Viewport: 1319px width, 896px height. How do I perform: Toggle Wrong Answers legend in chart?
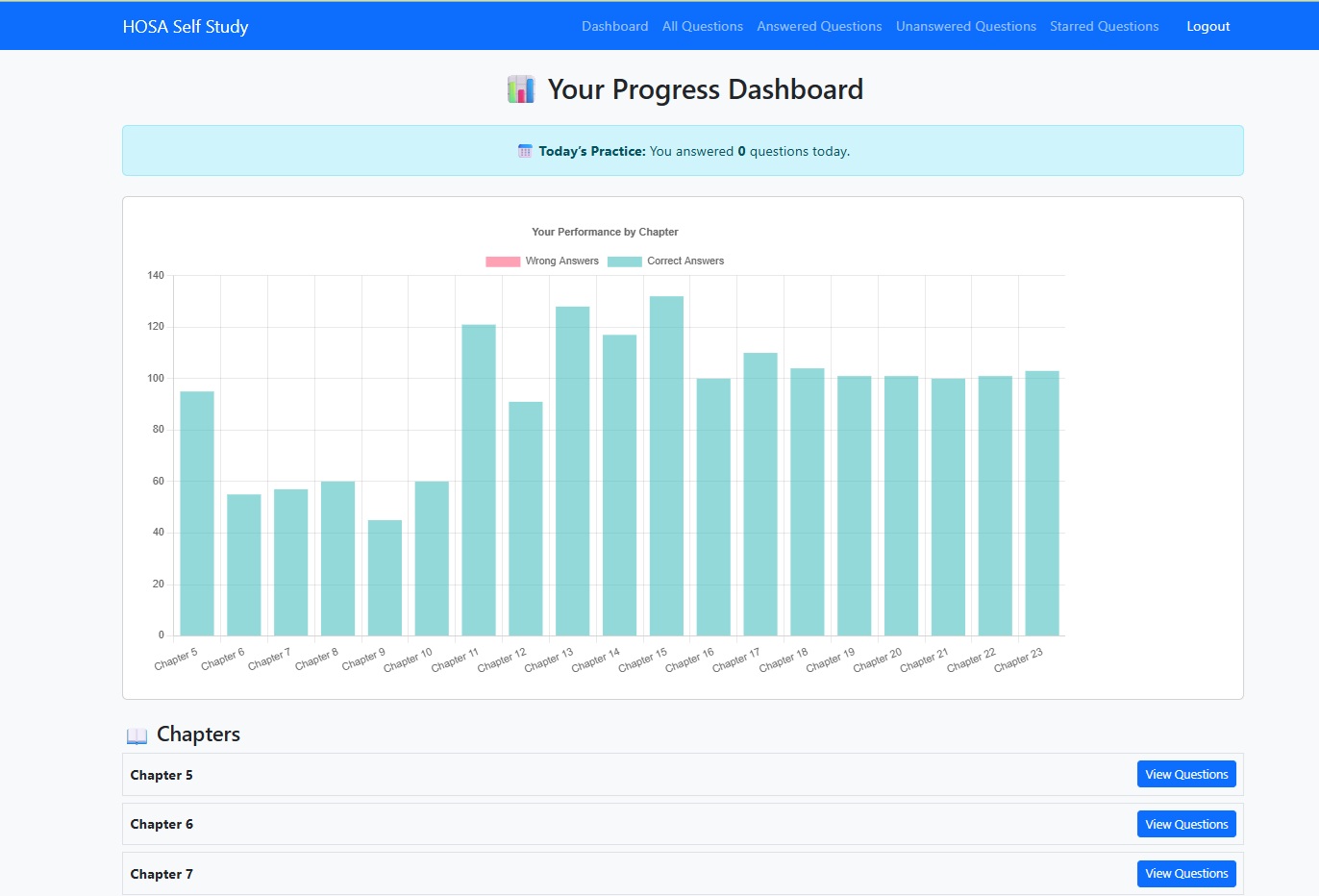tap(561, 261)
